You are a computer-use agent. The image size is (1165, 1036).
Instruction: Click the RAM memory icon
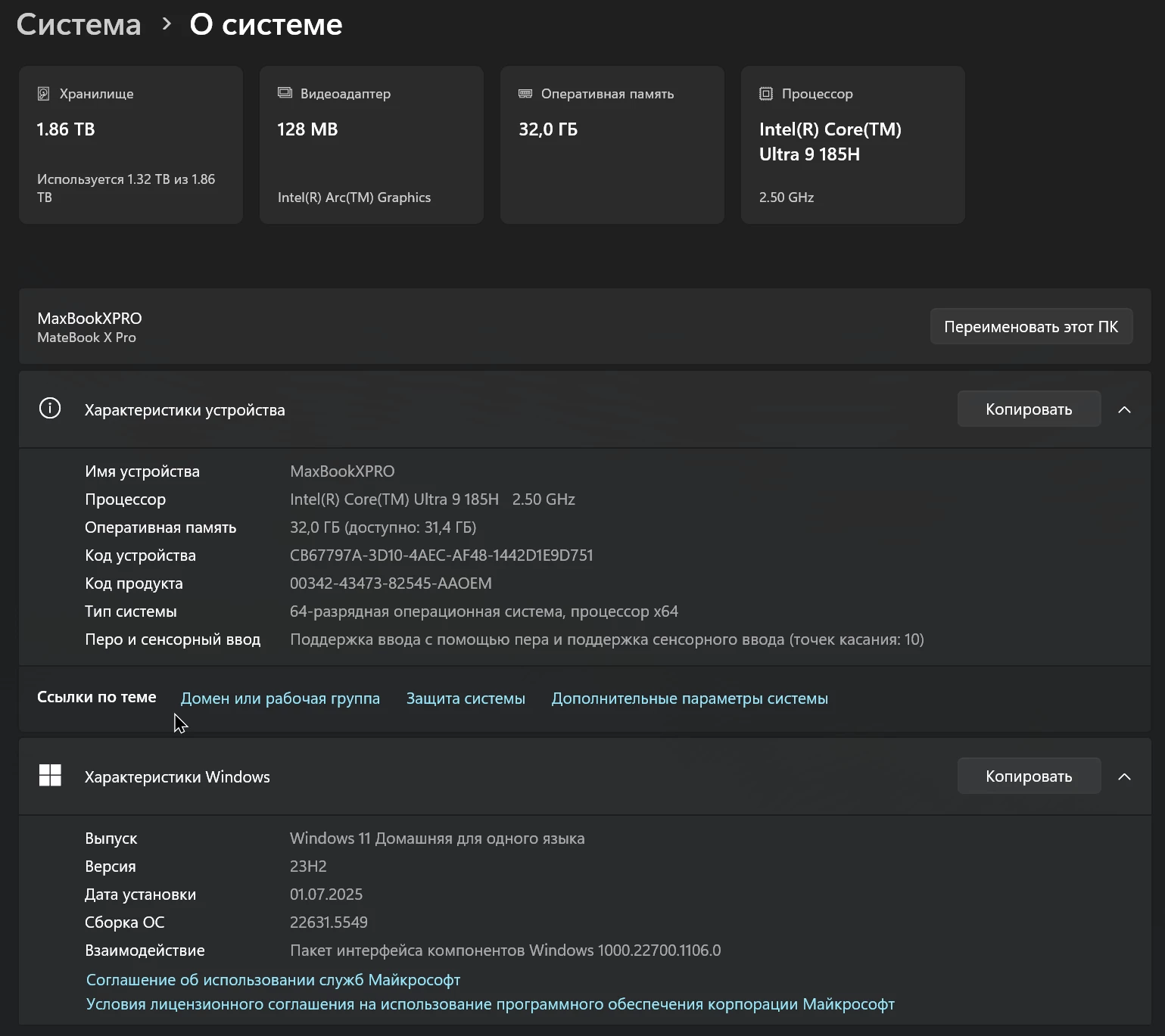pyautogui.click(x=525, y=94)
